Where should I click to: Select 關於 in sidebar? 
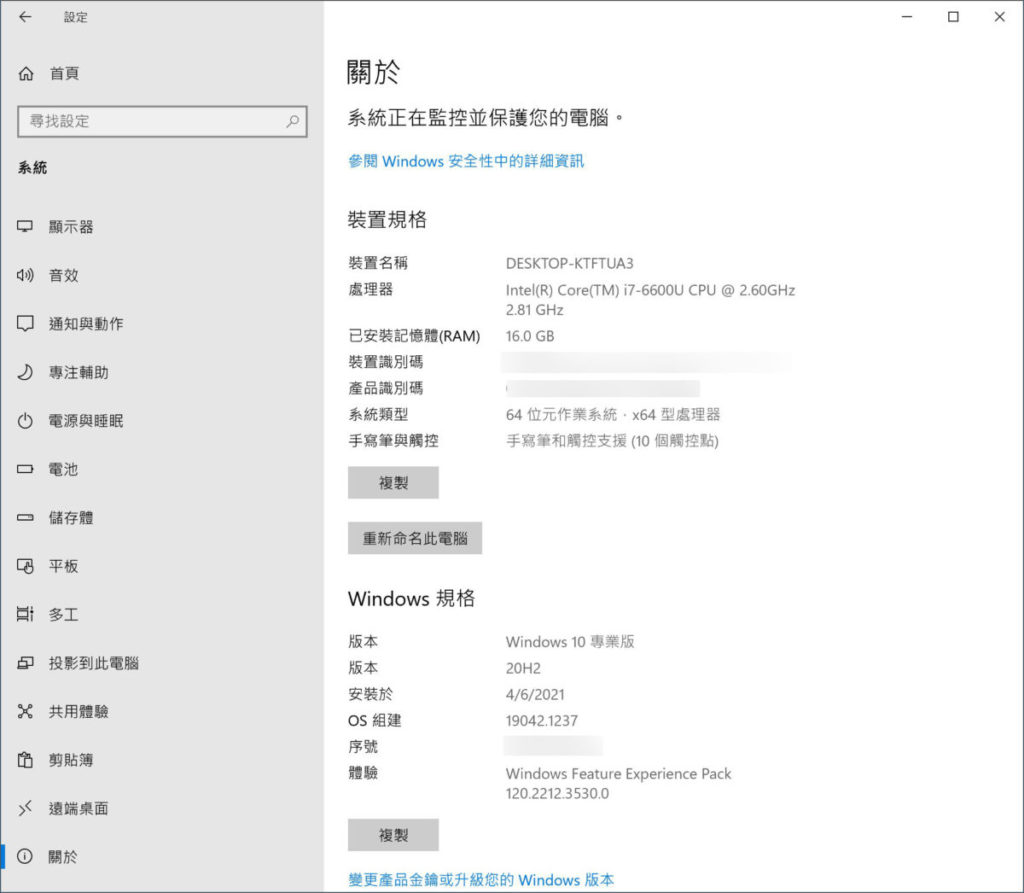(x=162, y=856)
